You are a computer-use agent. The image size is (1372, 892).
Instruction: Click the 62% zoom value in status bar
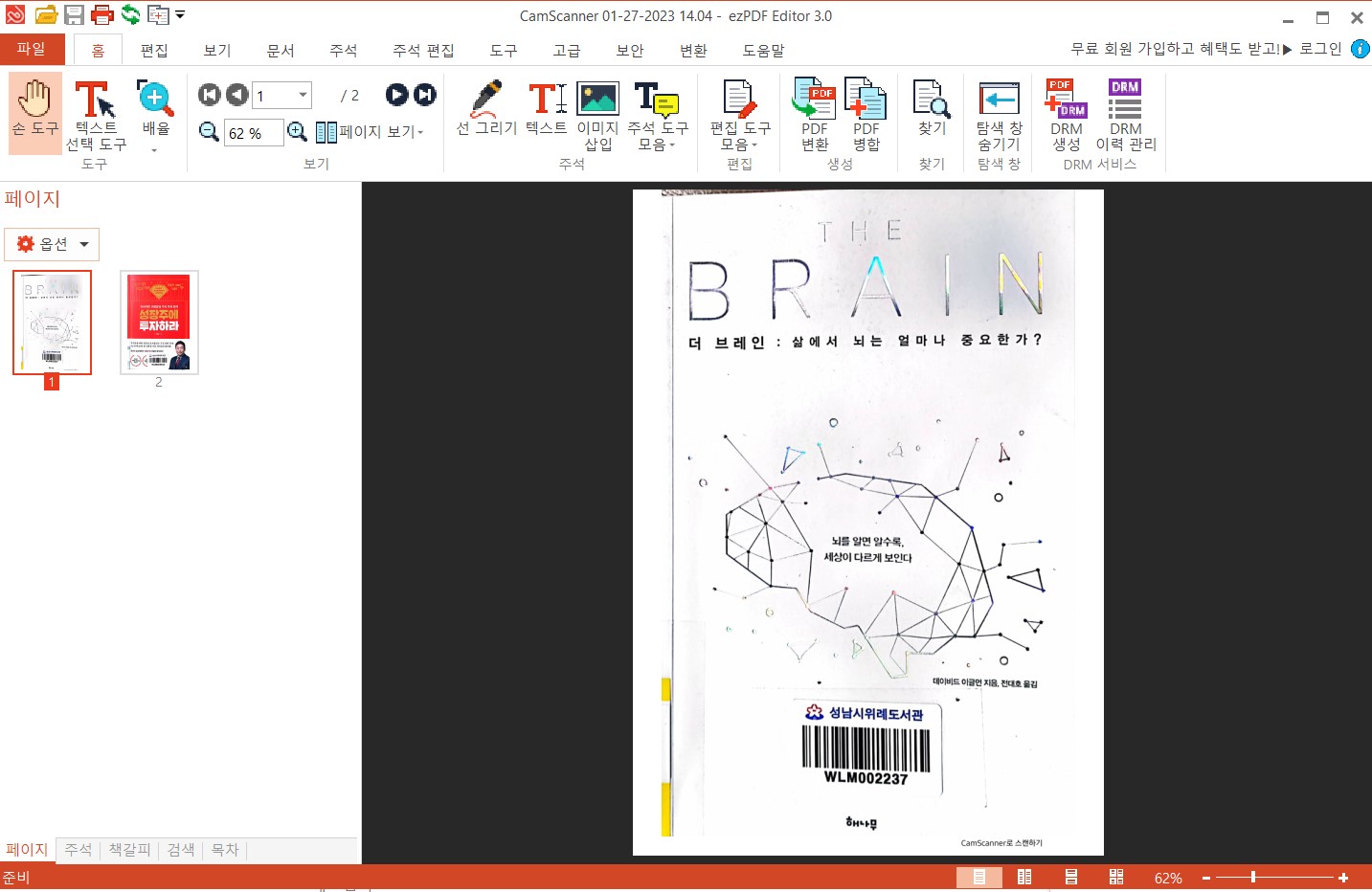coord(1168,878)
